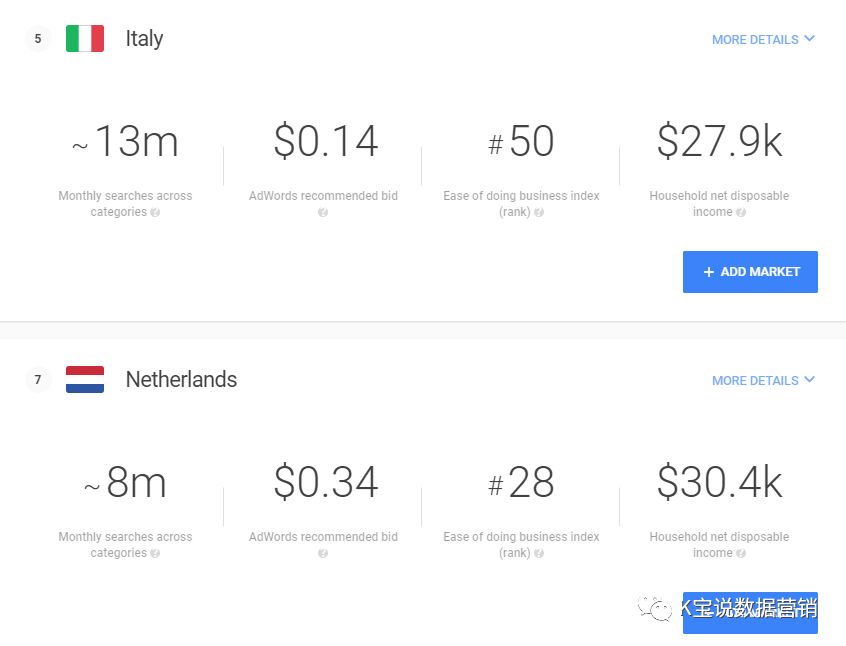Click the Italy flag icon
This screenshot has width=846, height=646.
[85, 39]
